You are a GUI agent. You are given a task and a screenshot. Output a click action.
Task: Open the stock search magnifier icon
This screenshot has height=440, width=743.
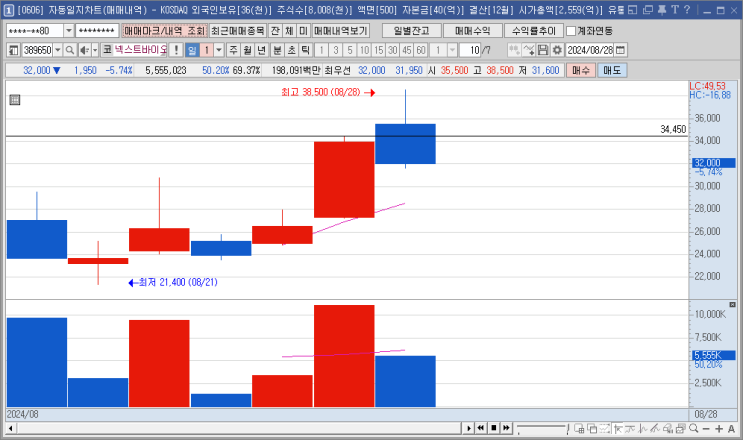(70, 50)
